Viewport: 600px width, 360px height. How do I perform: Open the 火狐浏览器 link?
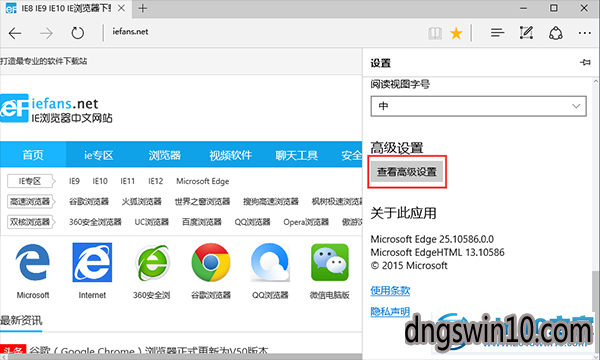142,202
